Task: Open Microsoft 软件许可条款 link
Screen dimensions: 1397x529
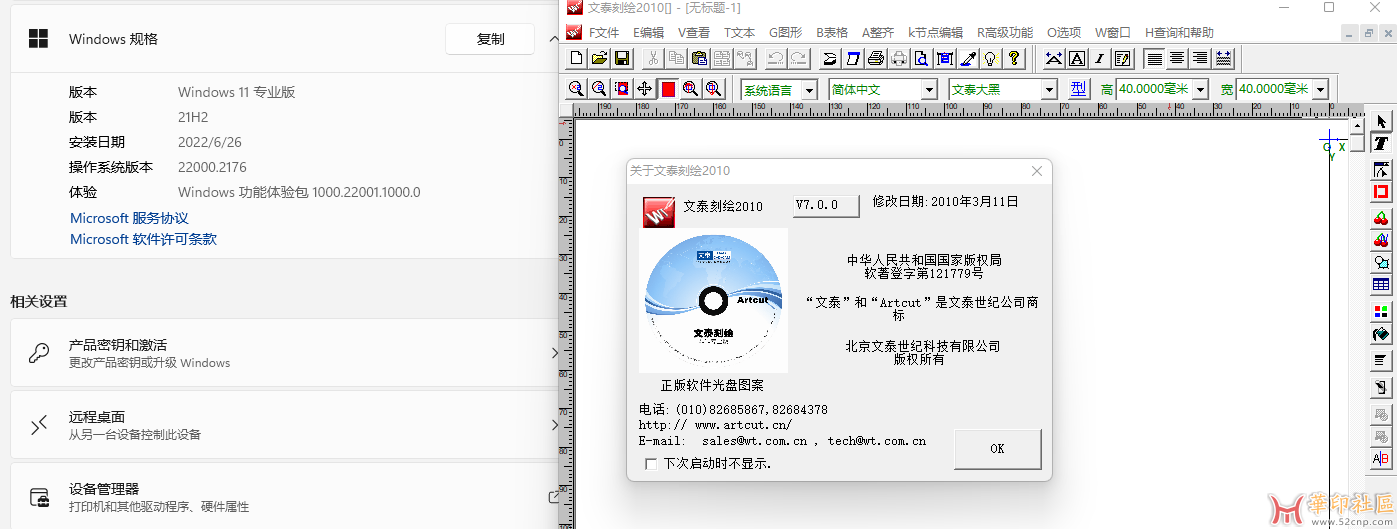Action: 143,239
